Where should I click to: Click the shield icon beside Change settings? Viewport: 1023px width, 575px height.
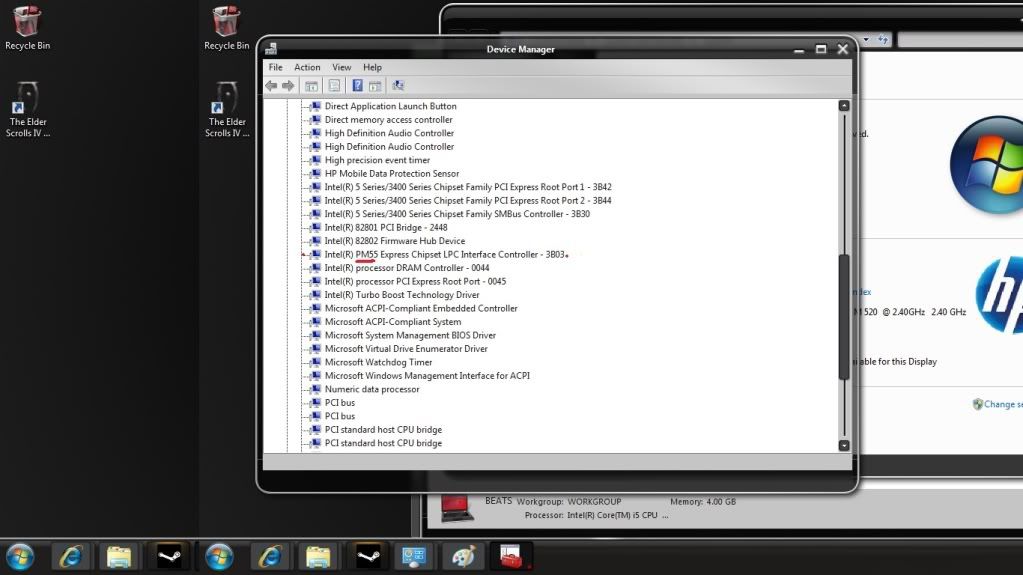(977, 404)
